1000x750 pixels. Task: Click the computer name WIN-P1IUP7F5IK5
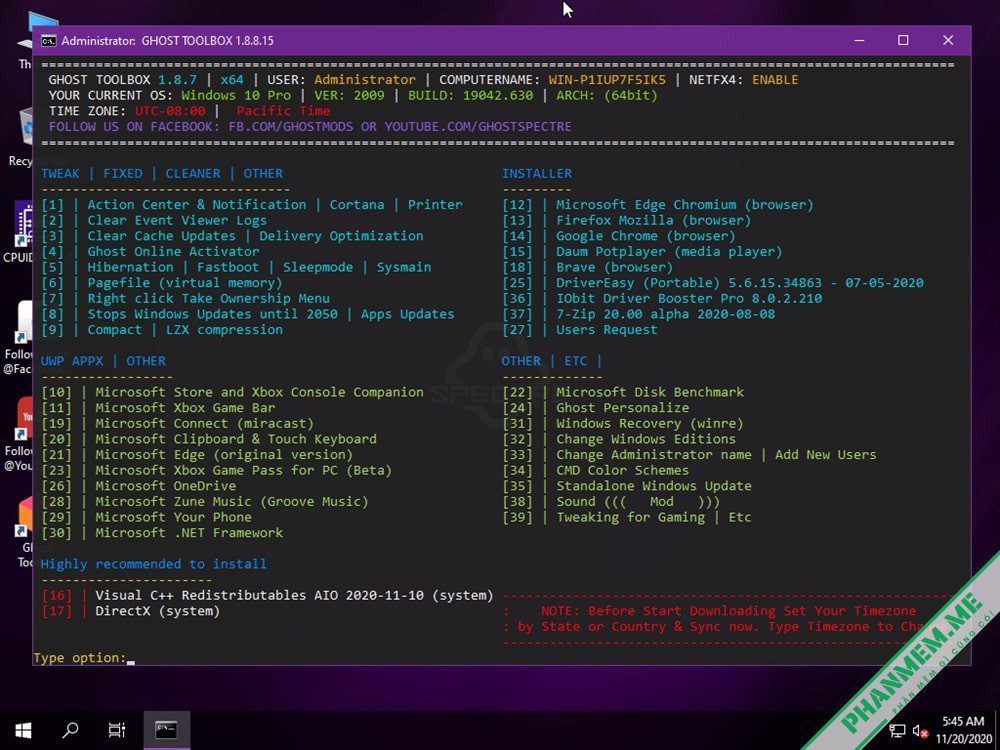[607, 80]
